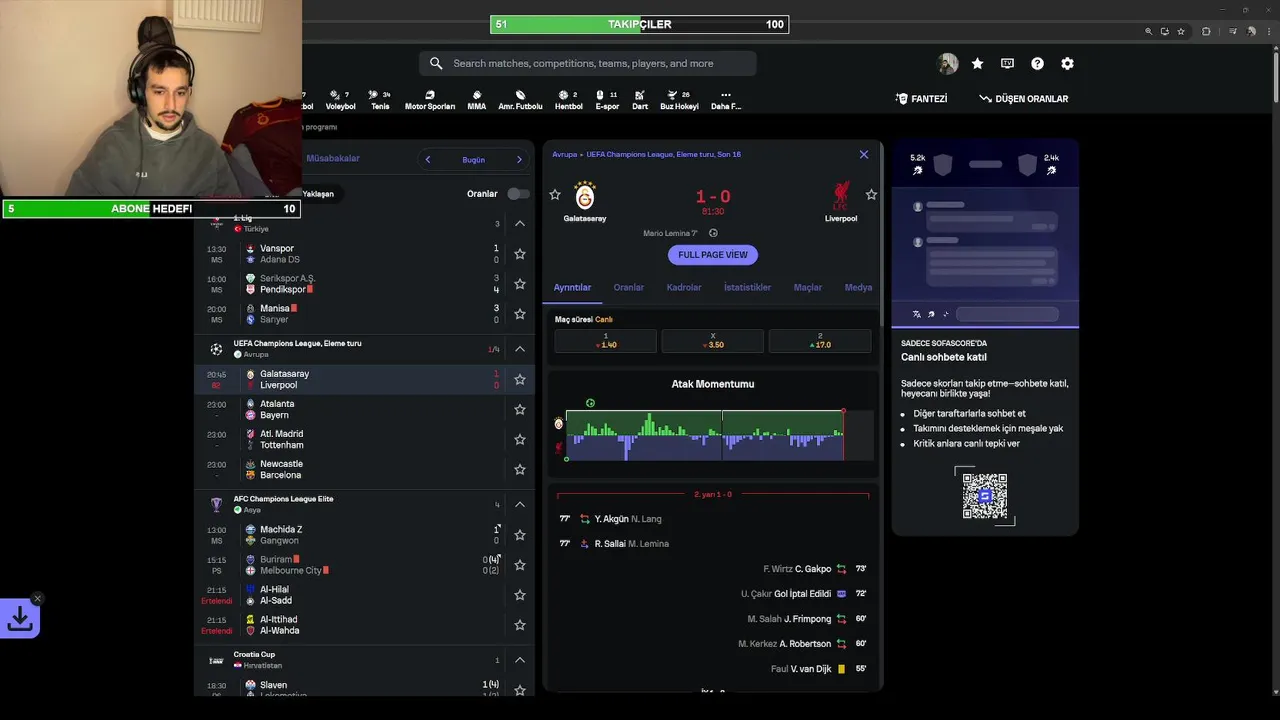Select the Voleybol sport icon
The height and width of the screenshot is (720, 1280).
(x=340, y=100)
